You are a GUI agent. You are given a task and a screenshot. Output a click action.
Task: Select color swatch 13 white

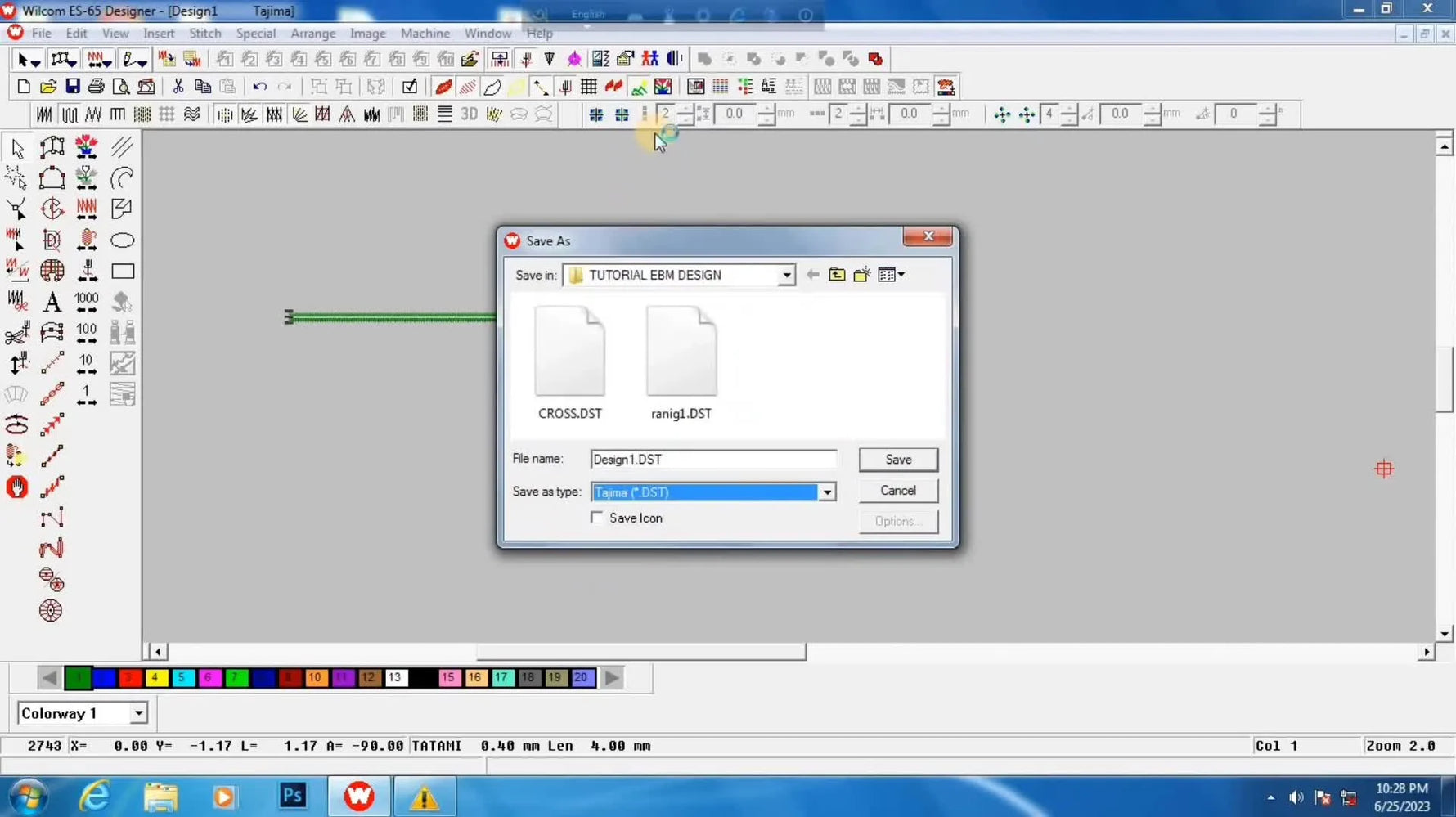(x=395, y=677)
